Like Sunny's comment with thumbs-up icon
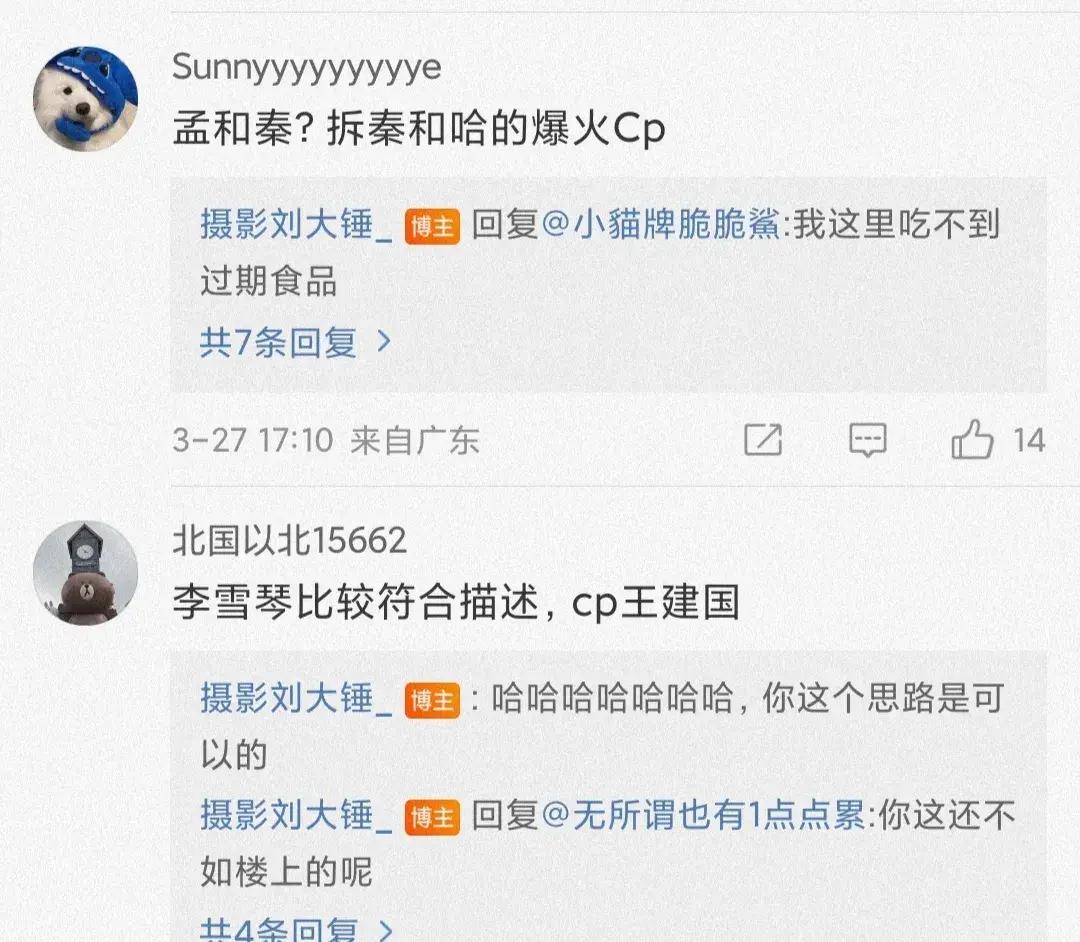Screen dimensions: 1080x942 click(972, 439)
